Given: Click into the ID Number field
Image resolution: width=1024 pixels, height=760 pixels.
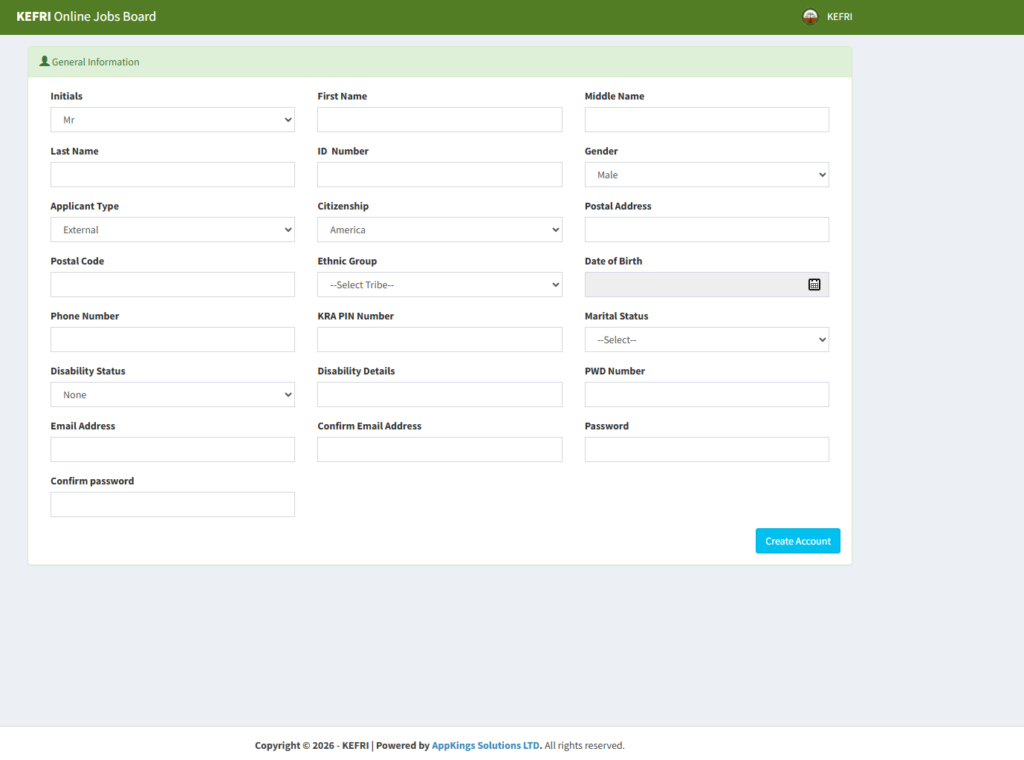Looking at the screenshot, I should point(439,175).
